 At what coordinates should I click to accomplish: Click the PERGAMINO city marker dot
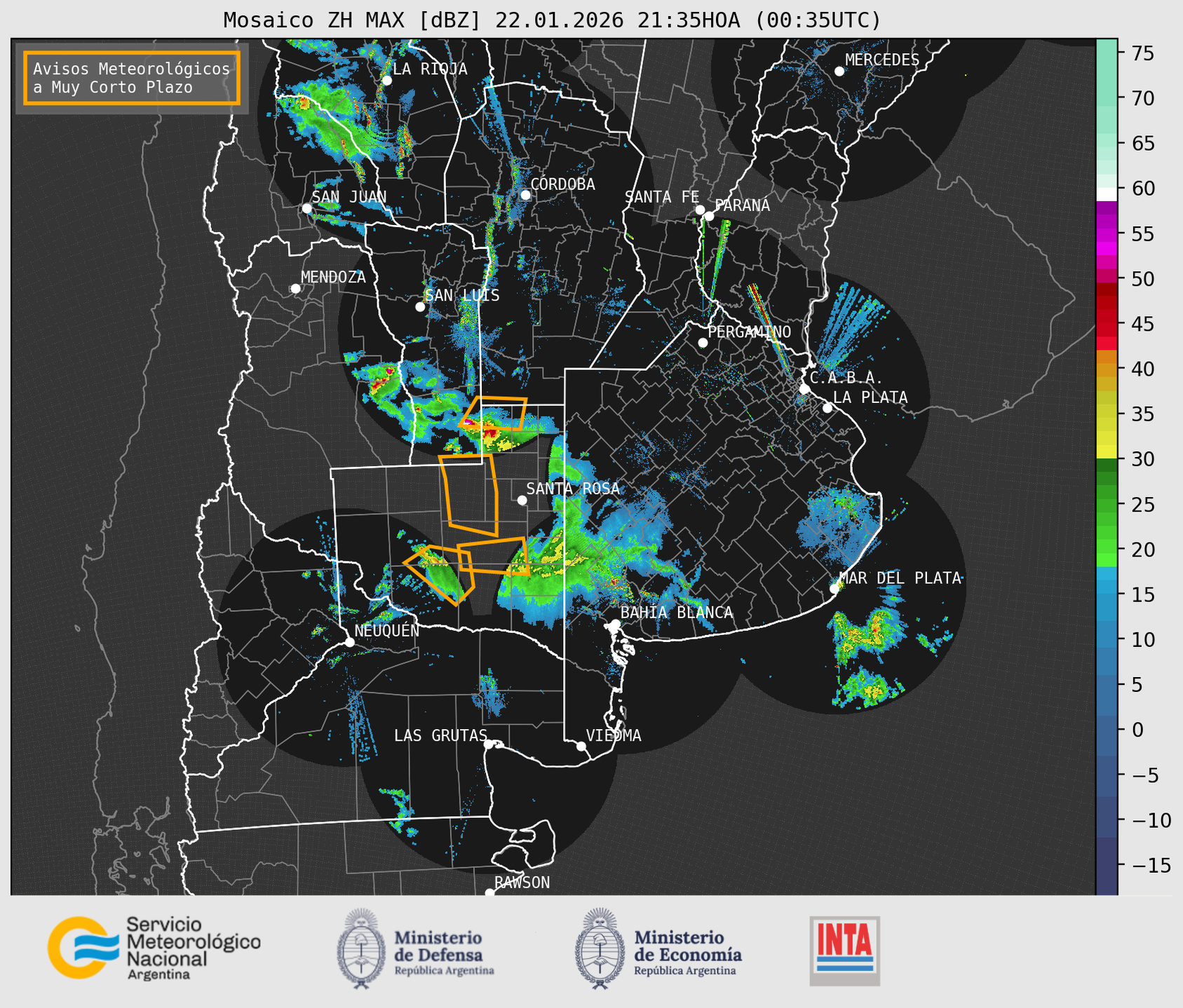point(703,343)
